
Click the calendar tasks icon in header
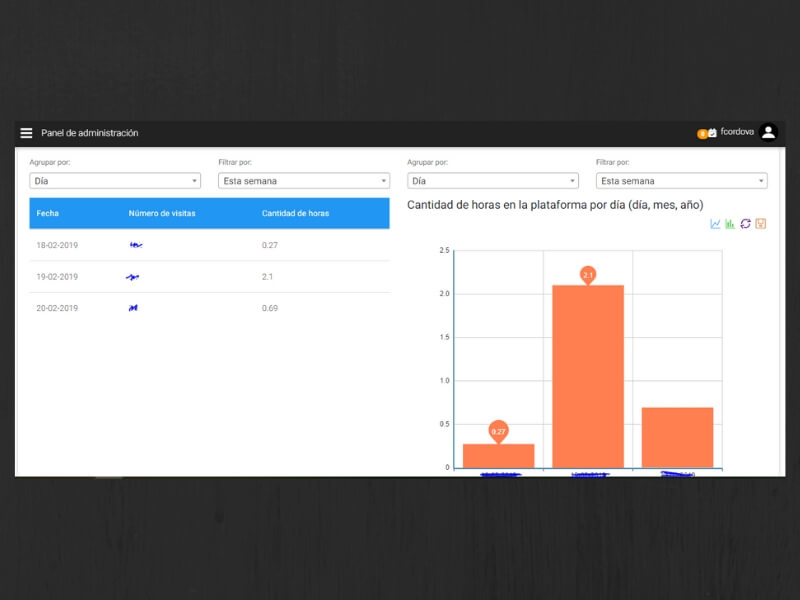713,133
